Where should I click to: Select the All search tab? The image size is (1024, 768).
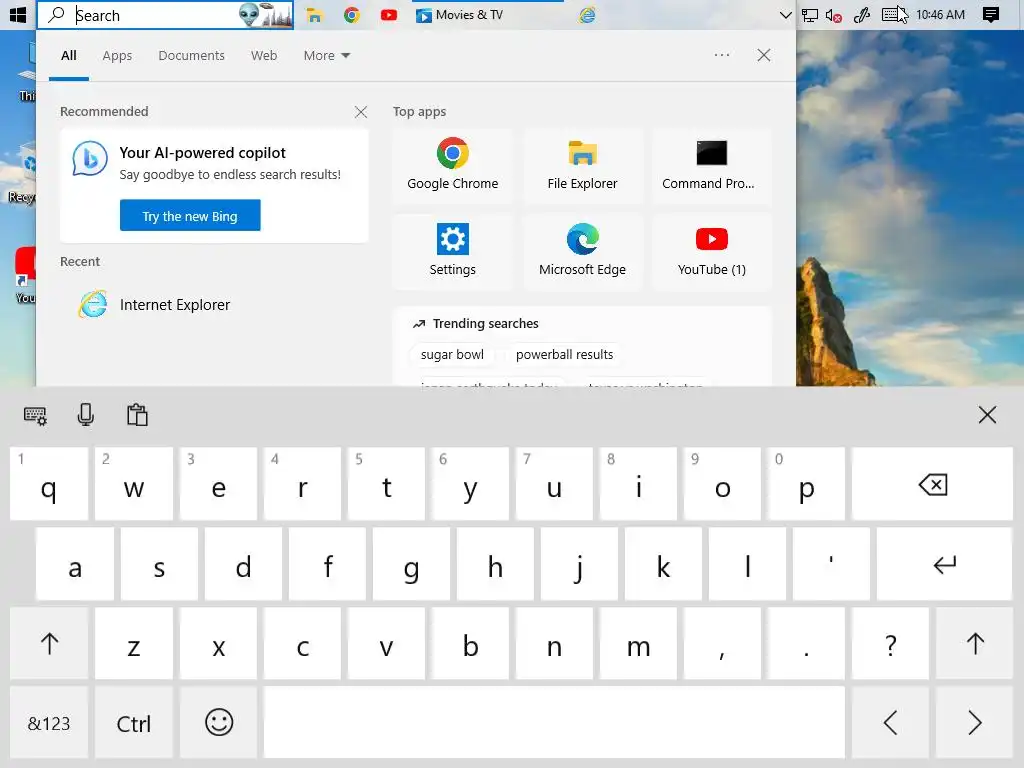[x=69, y=56]
